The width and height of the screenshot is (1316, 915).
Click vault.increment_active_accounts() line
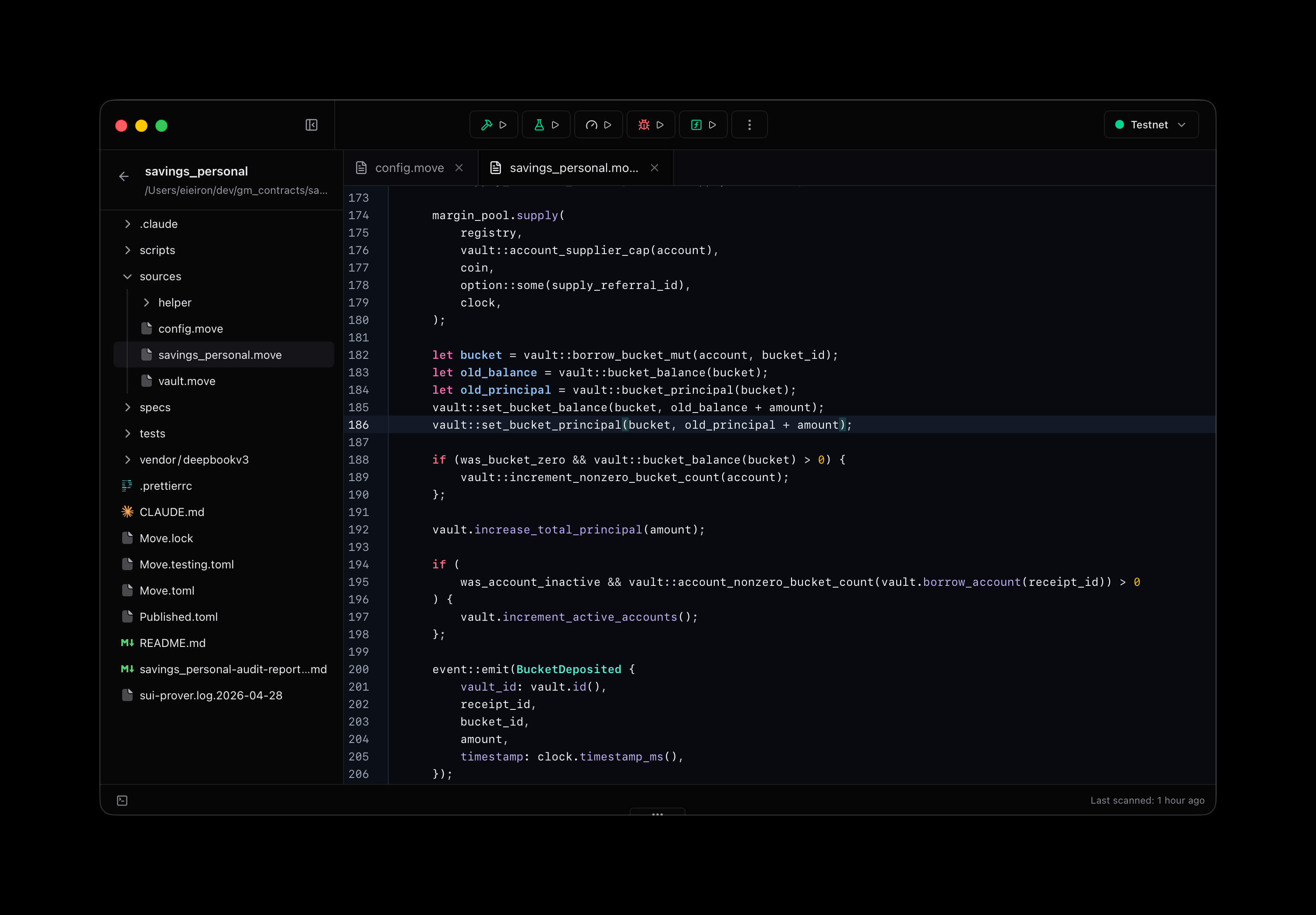[x=579, y=617]
